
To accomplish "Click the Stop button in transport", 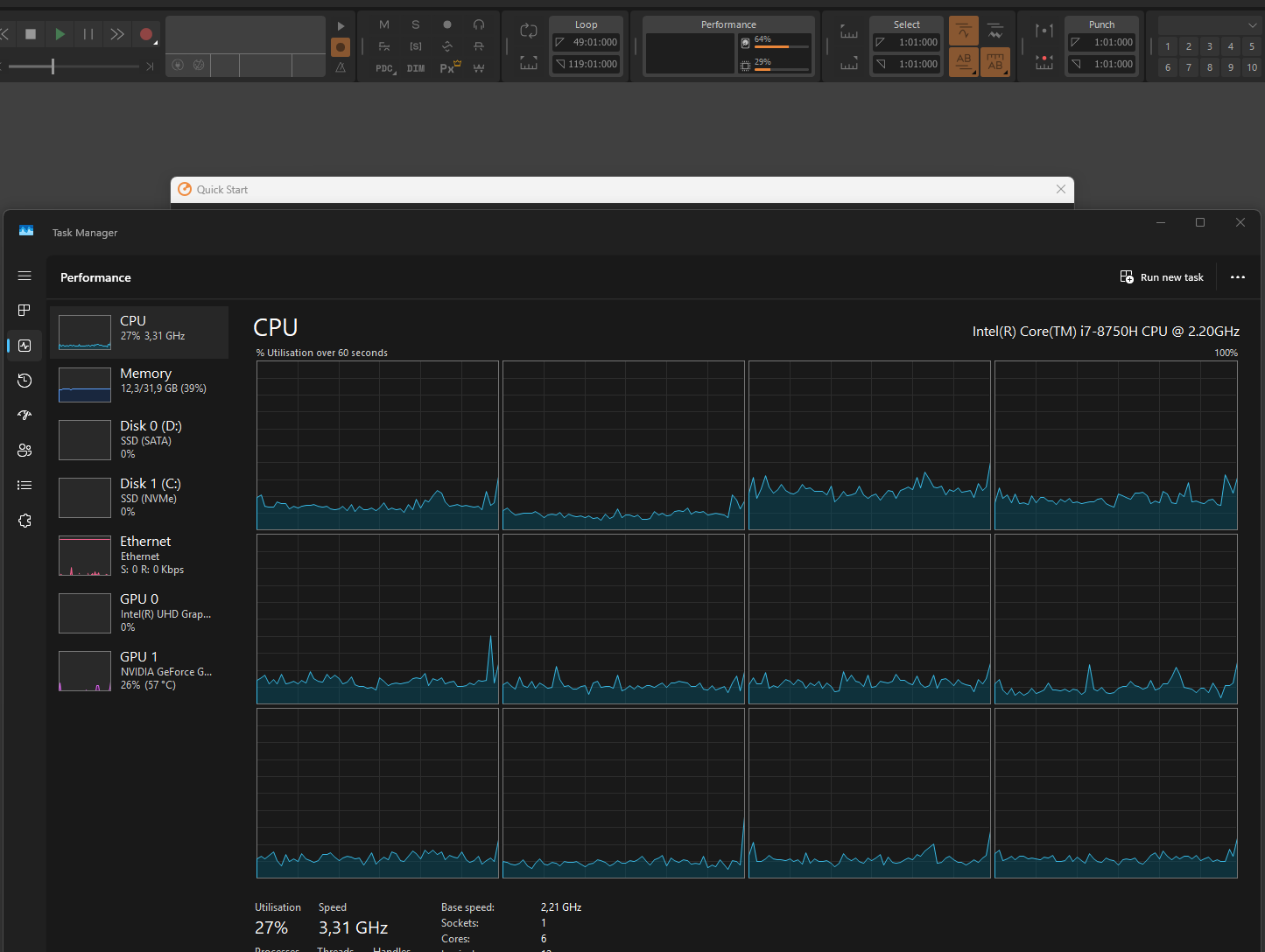I will click(31, 34).
